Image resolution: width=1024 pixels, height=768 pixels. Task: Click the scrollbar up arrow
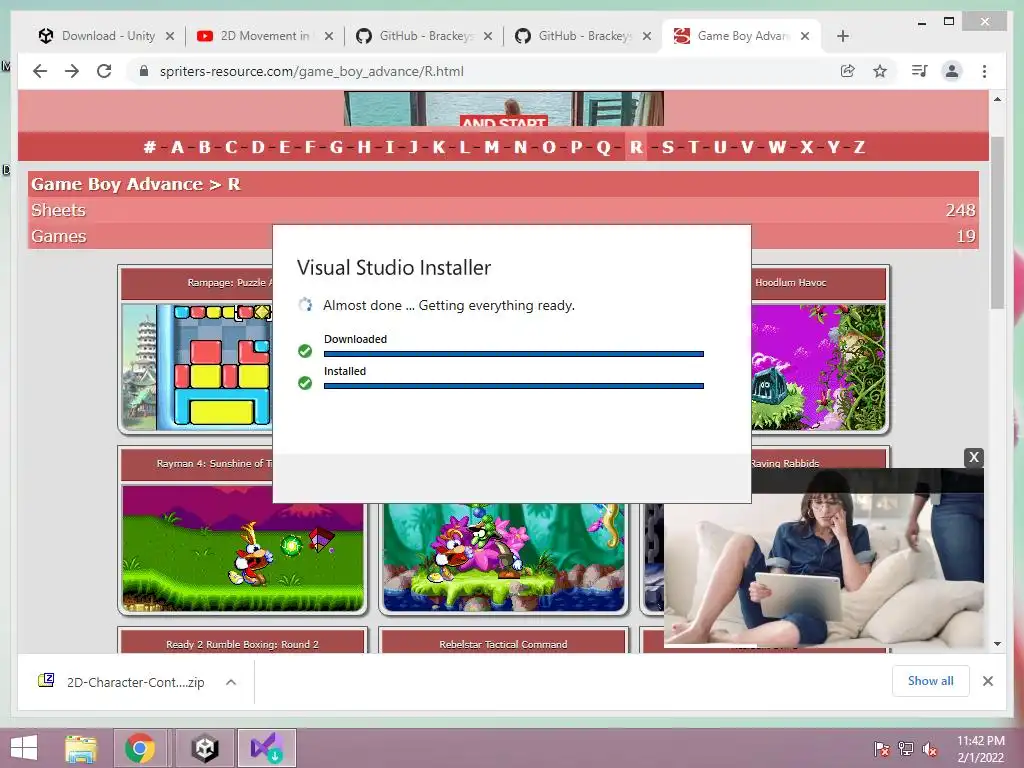click(x=997, y=99)
